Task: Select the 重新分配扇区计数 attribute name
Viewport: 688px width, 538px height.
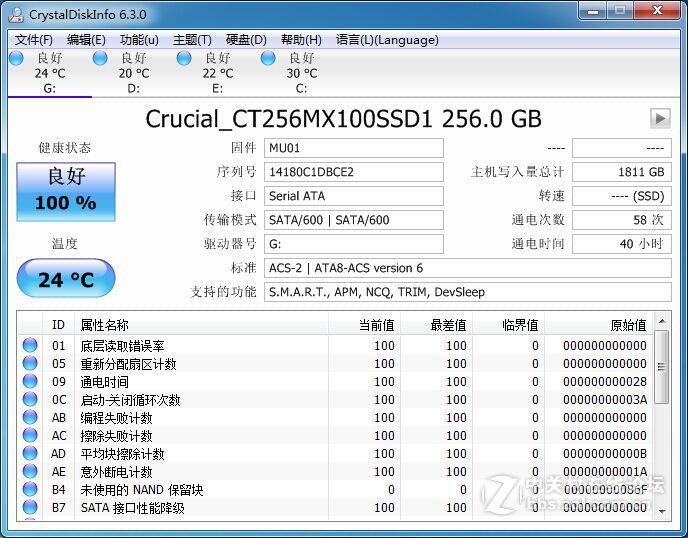Action: point(128,364)
